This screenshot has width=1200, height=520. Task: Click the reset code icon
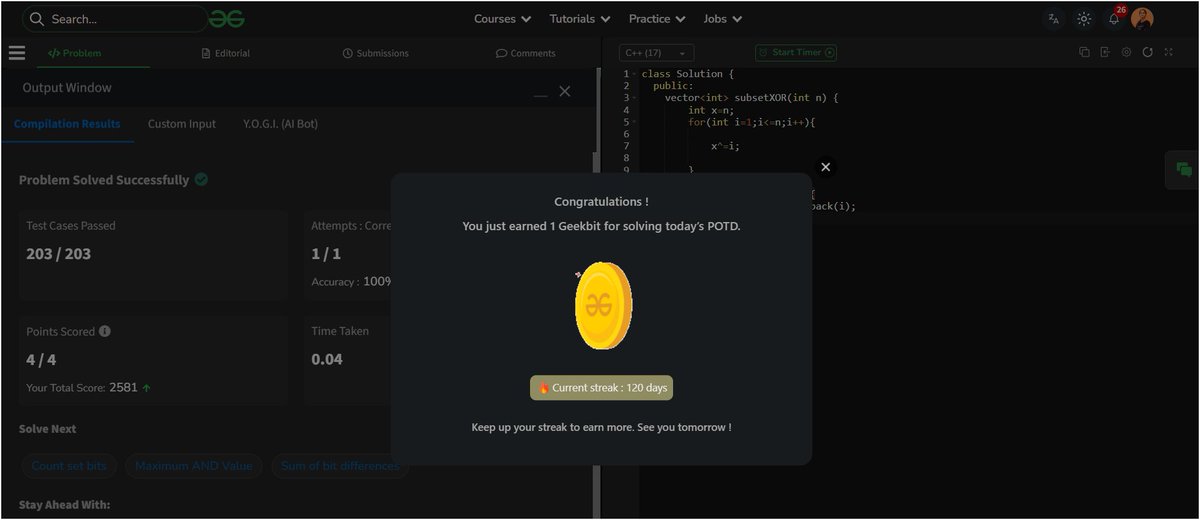point(1147,52)
